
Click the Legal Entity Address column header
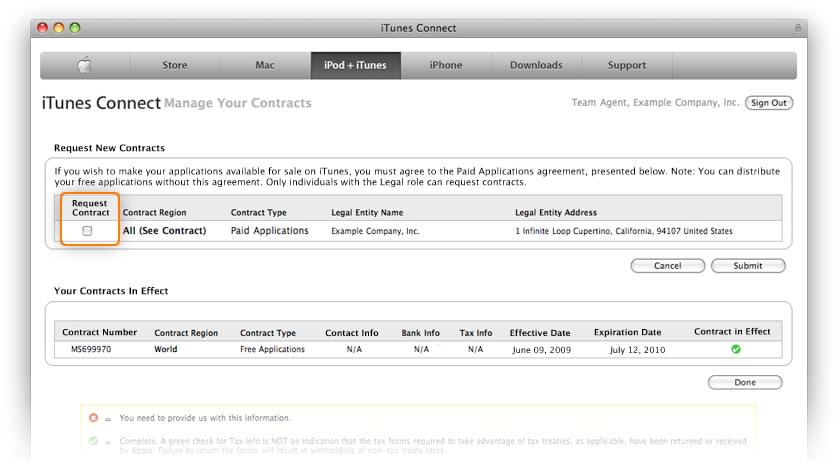click(x=556, y=213)
